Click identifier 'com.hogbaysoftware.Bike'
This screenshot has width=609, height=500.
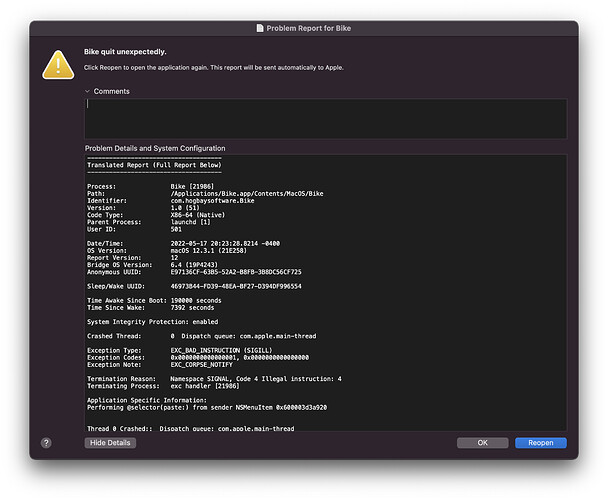pyautogui.click(x=212, y=201)
